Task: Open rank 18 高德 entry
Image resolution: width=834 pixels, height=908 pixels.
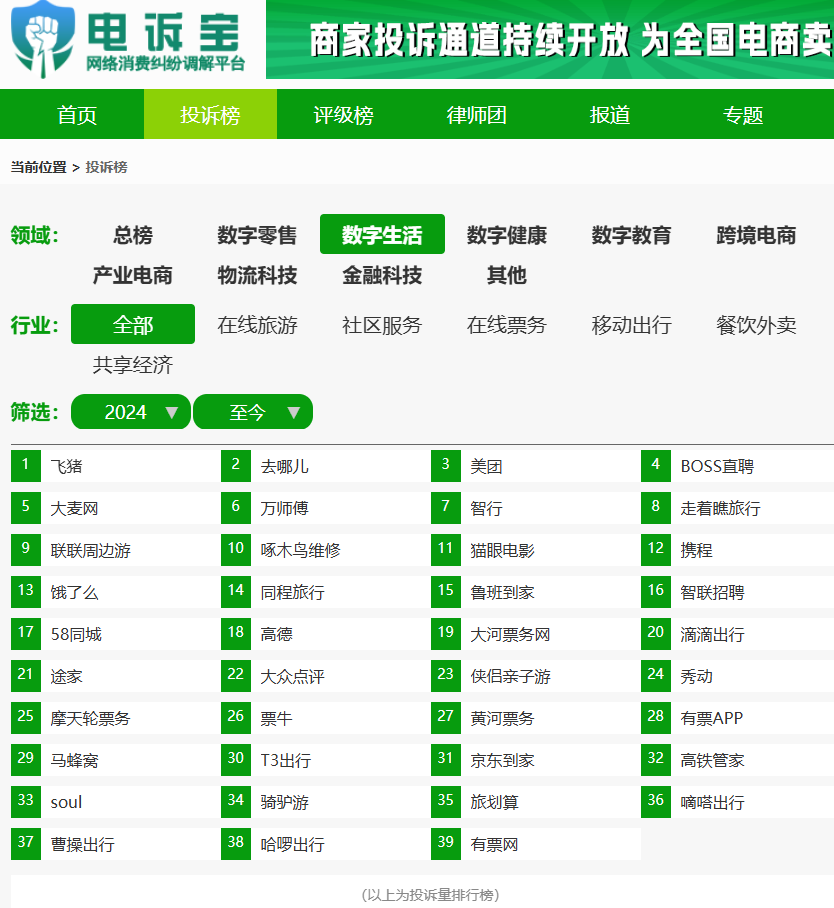Action: coord(323,634)
